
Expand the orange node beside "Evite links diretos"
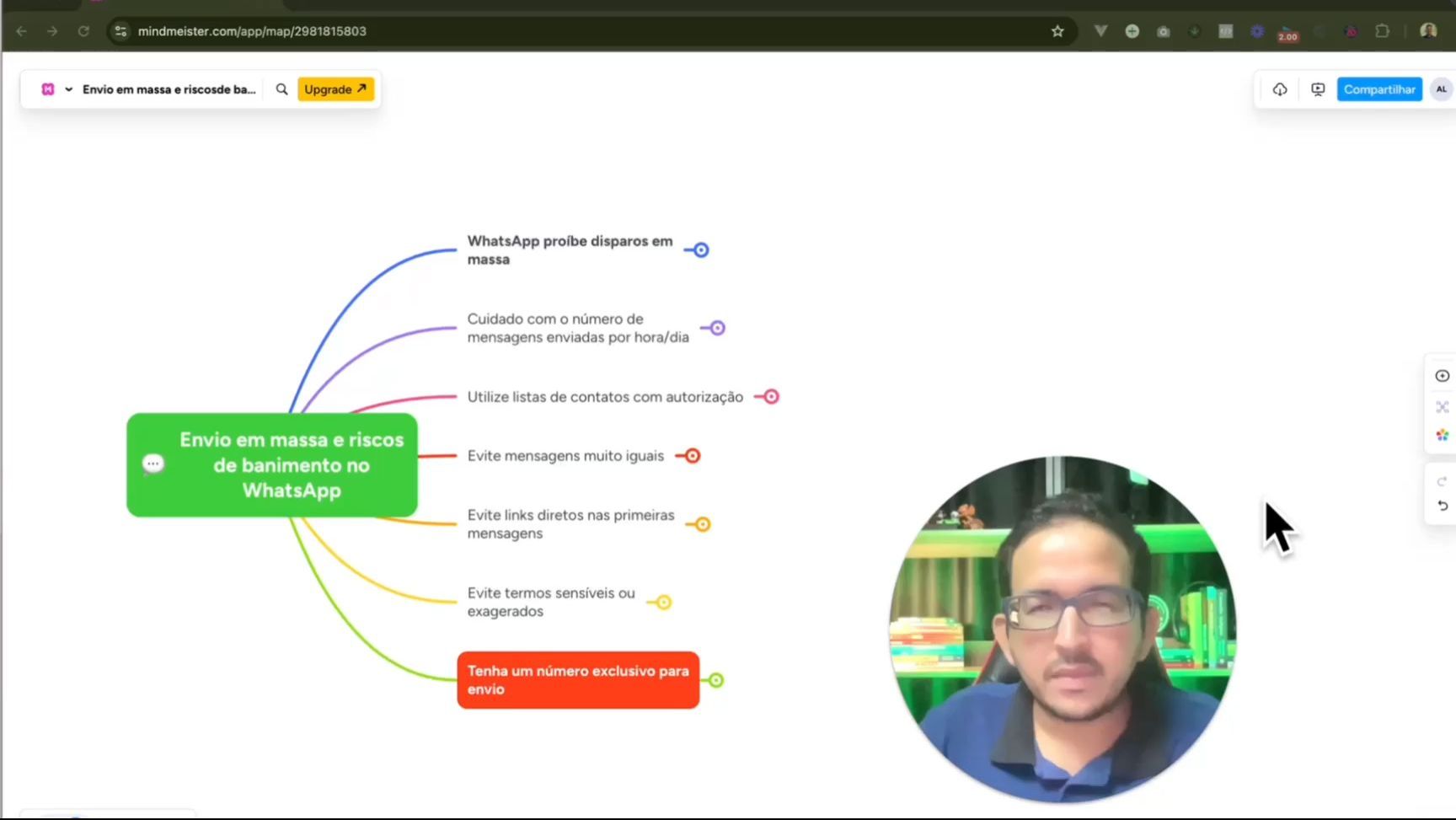703,524
